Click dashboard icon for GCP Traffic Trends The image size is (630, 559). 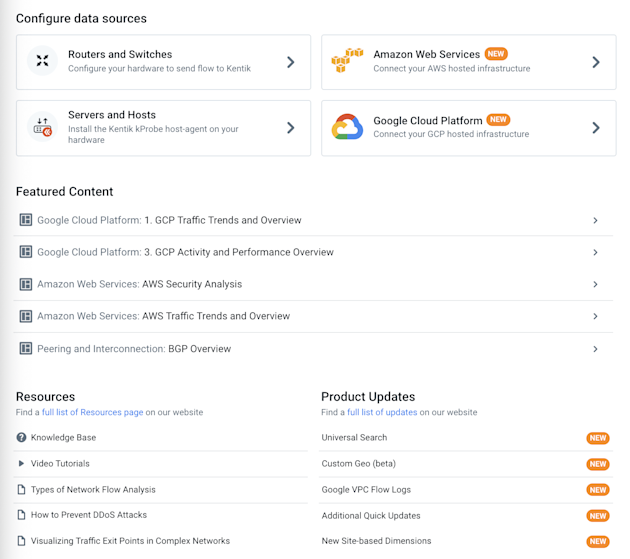pos(26,220)
